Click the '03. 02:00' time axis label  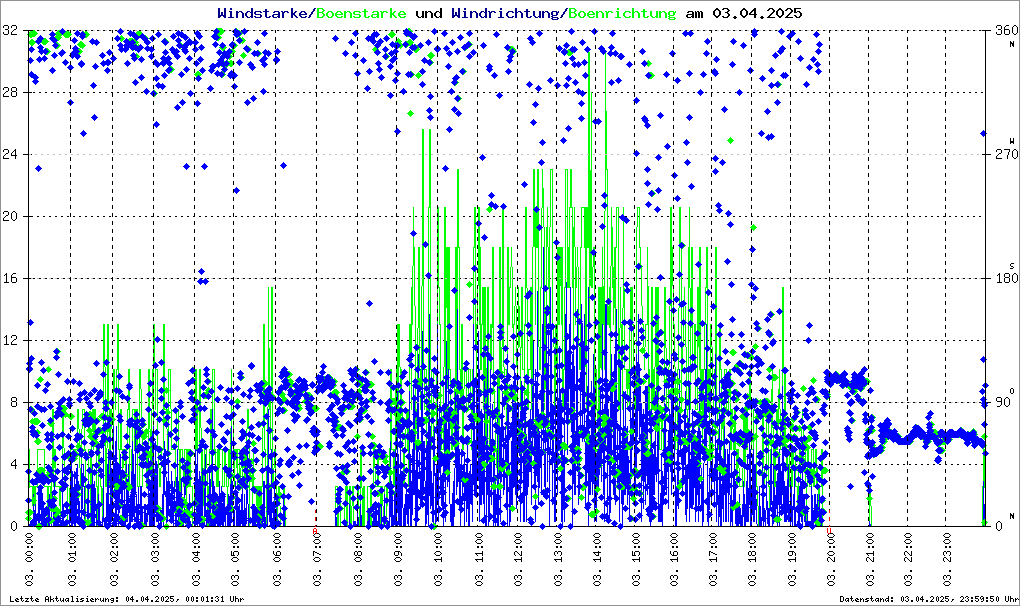click(113, 559)
